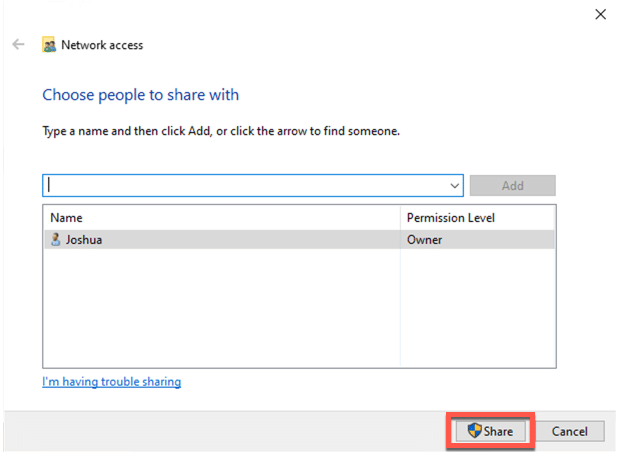Click the Network access people icon
621x457 pixels.
48,45
